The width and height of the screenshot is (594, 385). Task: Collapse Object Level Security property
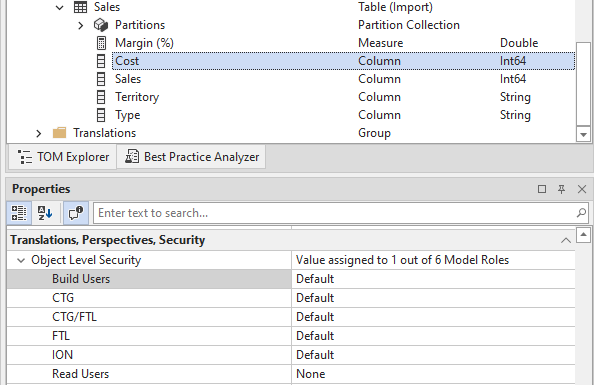[x=21, y=260]
